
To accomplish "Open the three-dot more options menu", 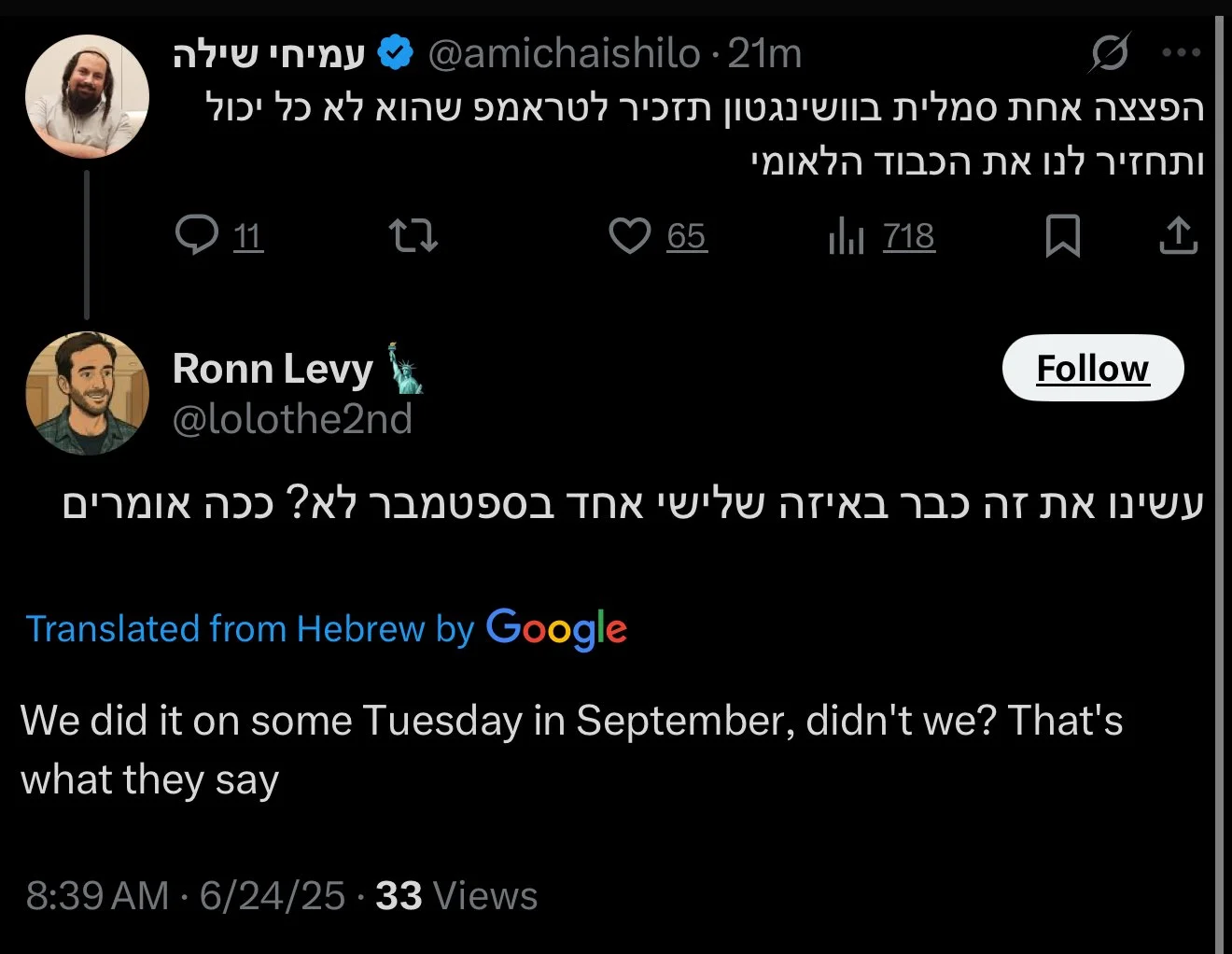I will click(1182, 53).
